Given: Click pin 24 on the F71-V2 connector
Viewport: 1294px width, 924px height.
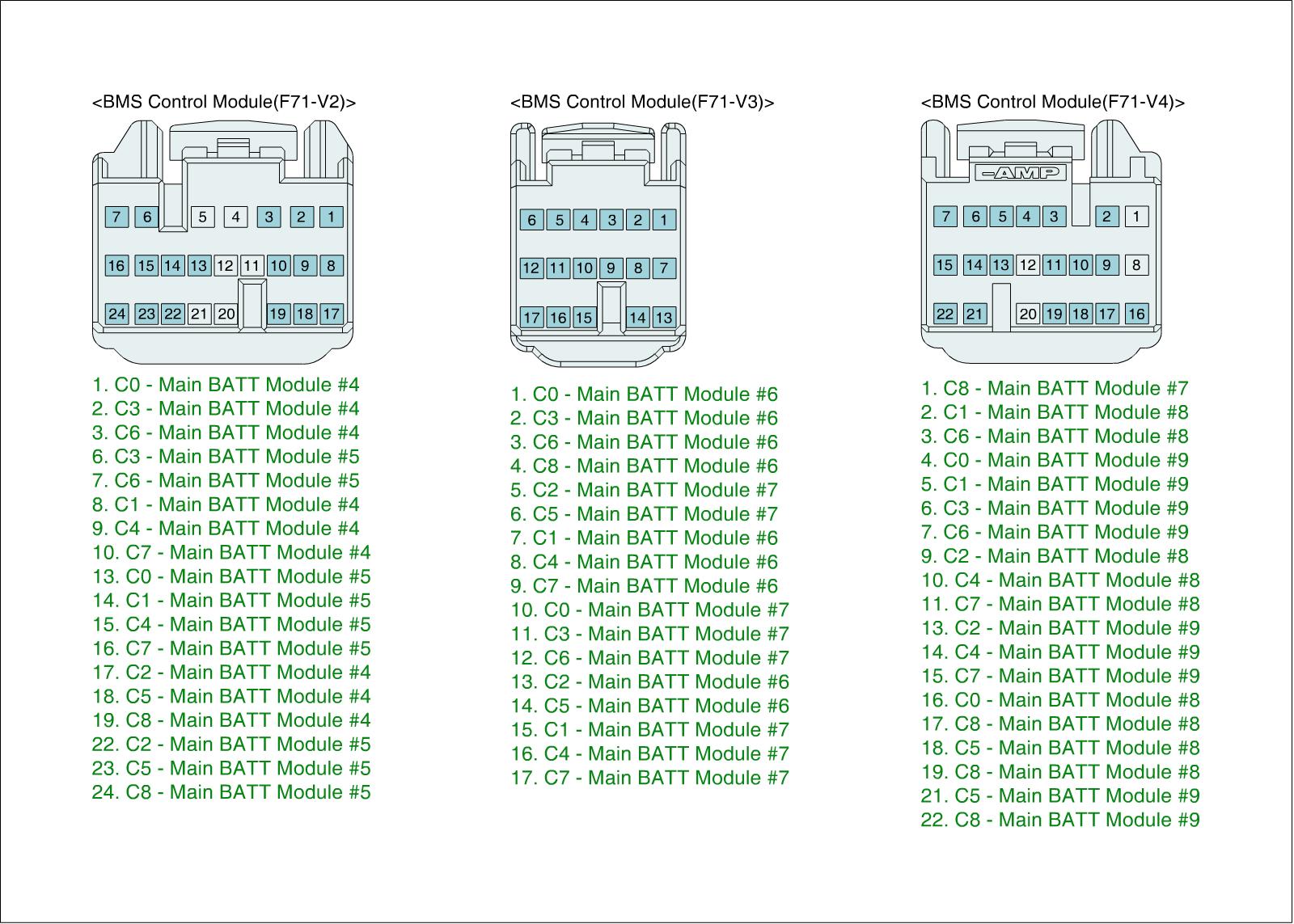Looking at the screenshot, I should click(117, 314).
